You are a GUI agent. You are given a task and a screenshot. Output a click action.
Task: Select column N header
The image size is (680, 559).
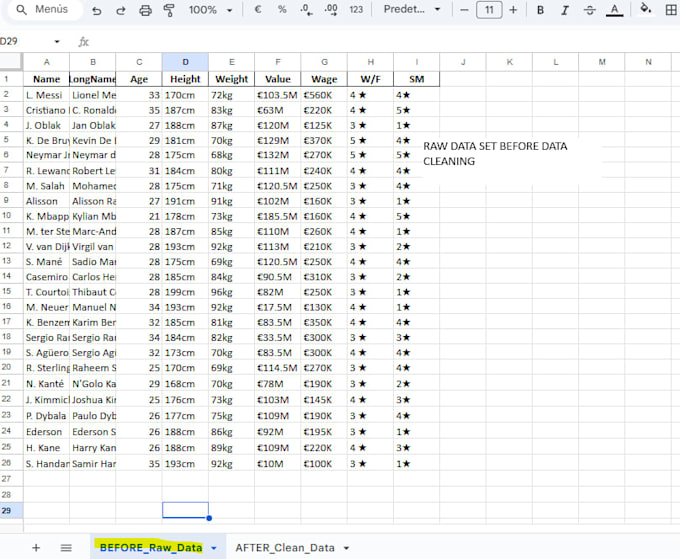point(648,62)
